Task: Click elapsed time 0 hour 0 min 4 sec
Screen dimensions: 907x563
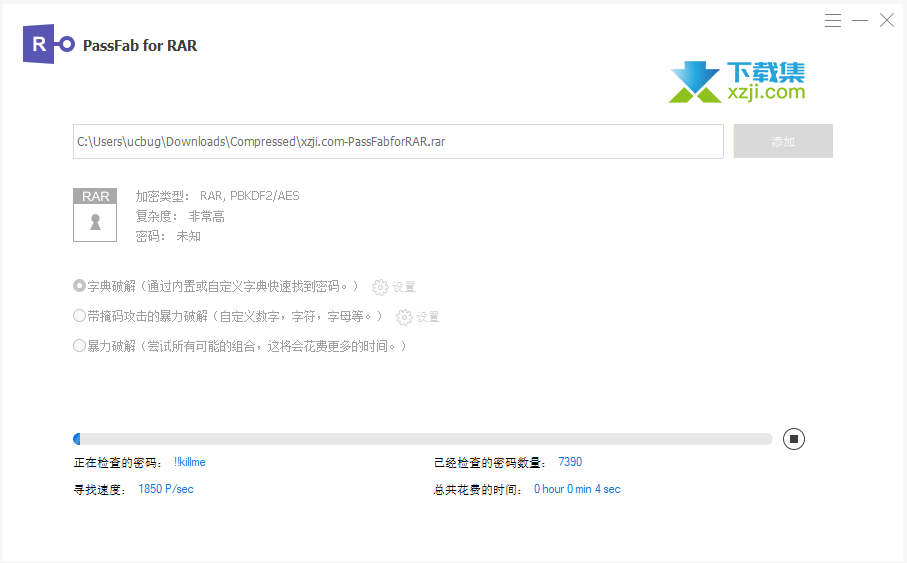Action: tap(577, 489)
